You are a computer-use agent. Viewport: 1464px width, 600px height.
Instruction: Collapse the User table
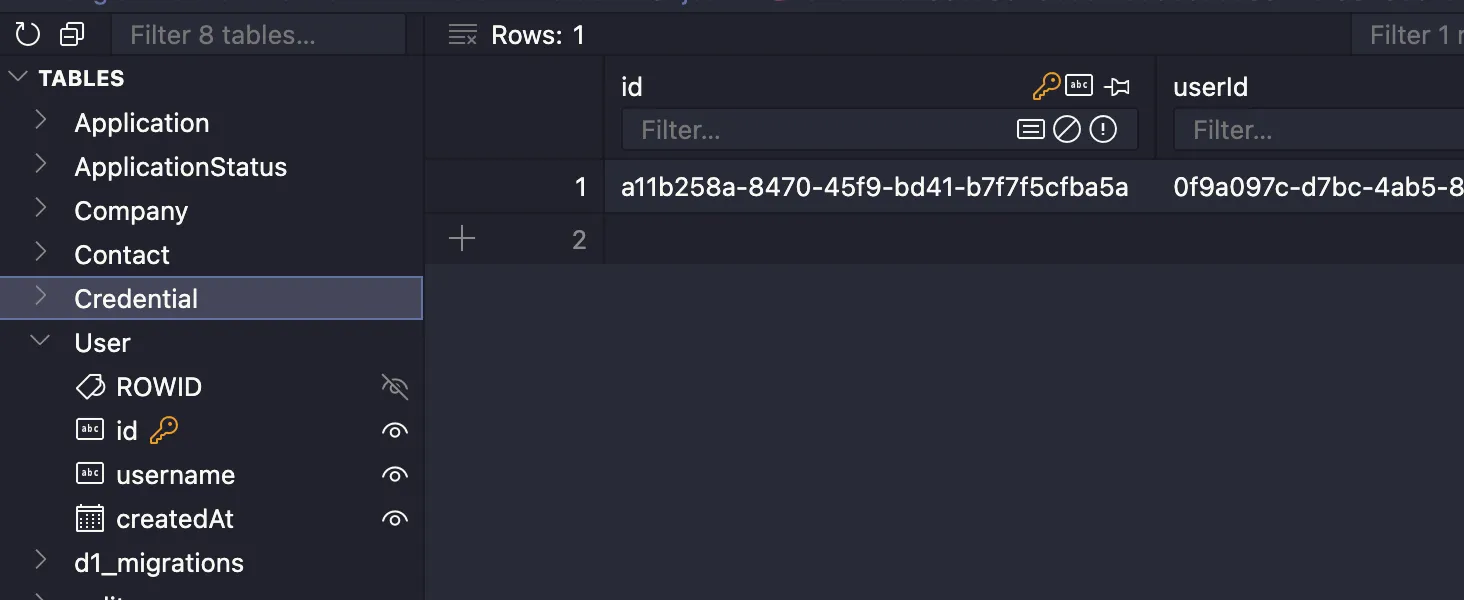pyautogui.click(x=41, y=342)
